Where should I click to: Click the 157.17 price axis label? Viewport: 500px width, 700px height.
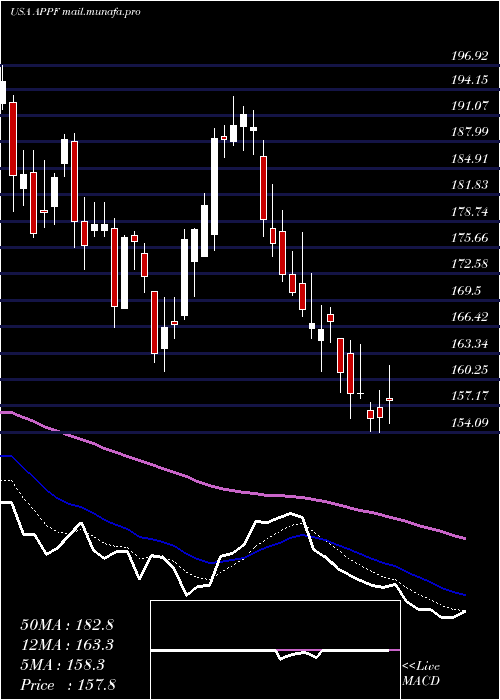pyautogui.click(x=468, y=396)
